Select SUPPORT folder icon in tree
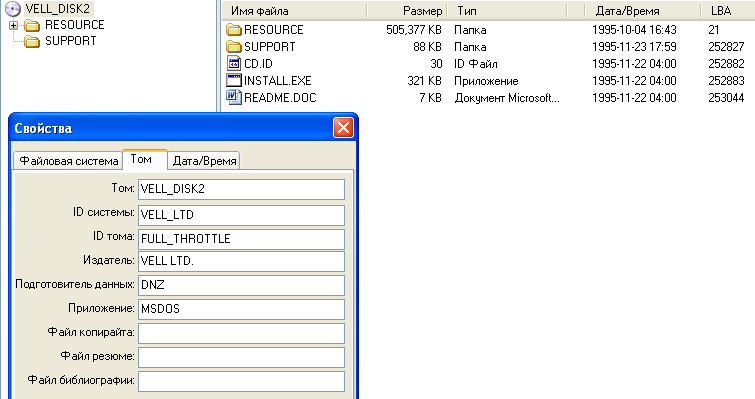The height and width of the screenshot is (399, 755). click(32, 41)
